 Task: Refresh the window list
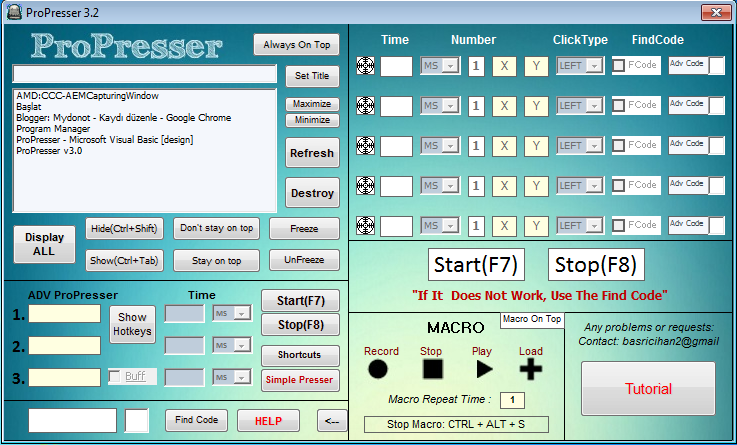pyautogui.click(x=312, y=153)
